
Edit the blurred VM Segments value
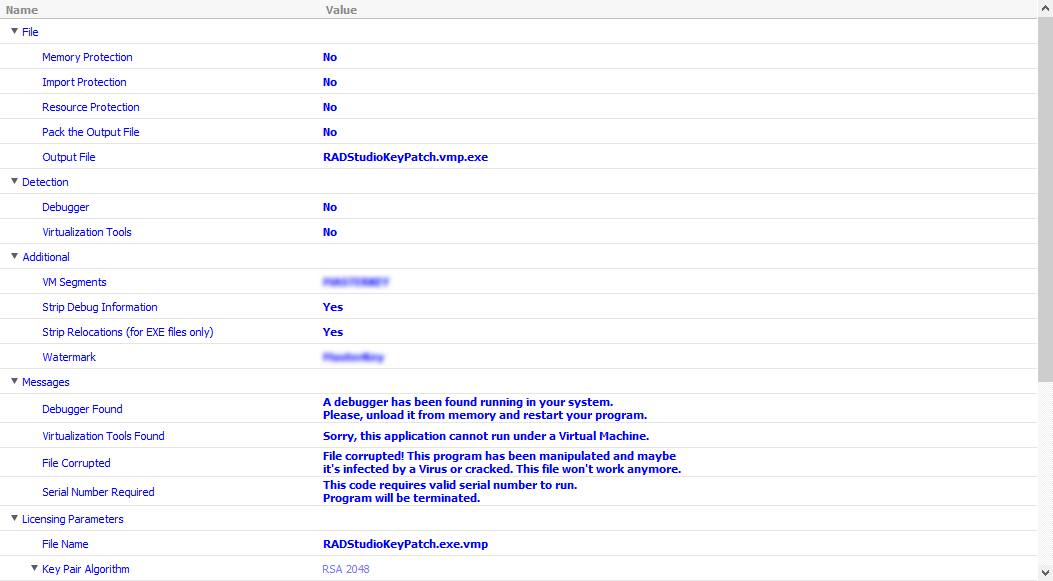pyautogui.click(x=356, y=282)
